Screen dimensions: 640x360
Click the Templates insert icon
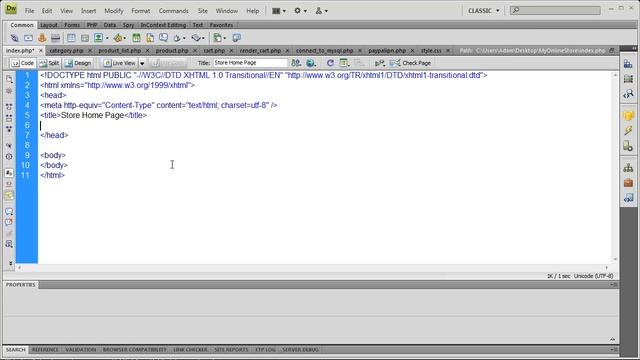click(x=218, y=38)
